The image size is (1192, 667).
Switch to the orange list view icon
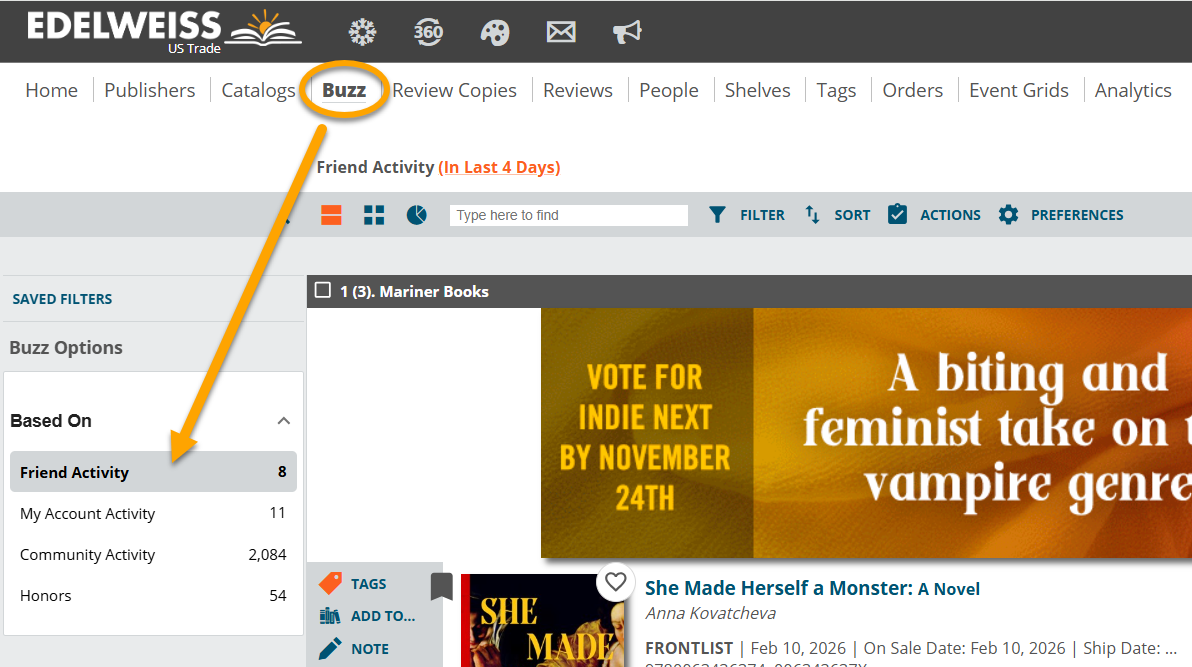tap(331, 215)
